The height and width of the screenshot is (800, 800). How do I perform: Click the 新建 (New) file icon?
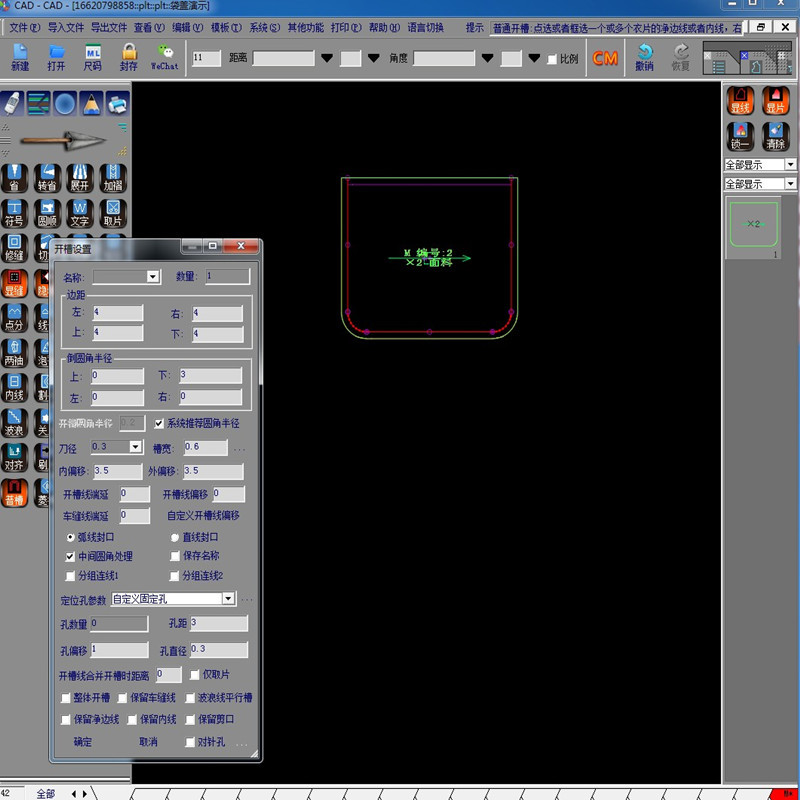coord(20,56)
